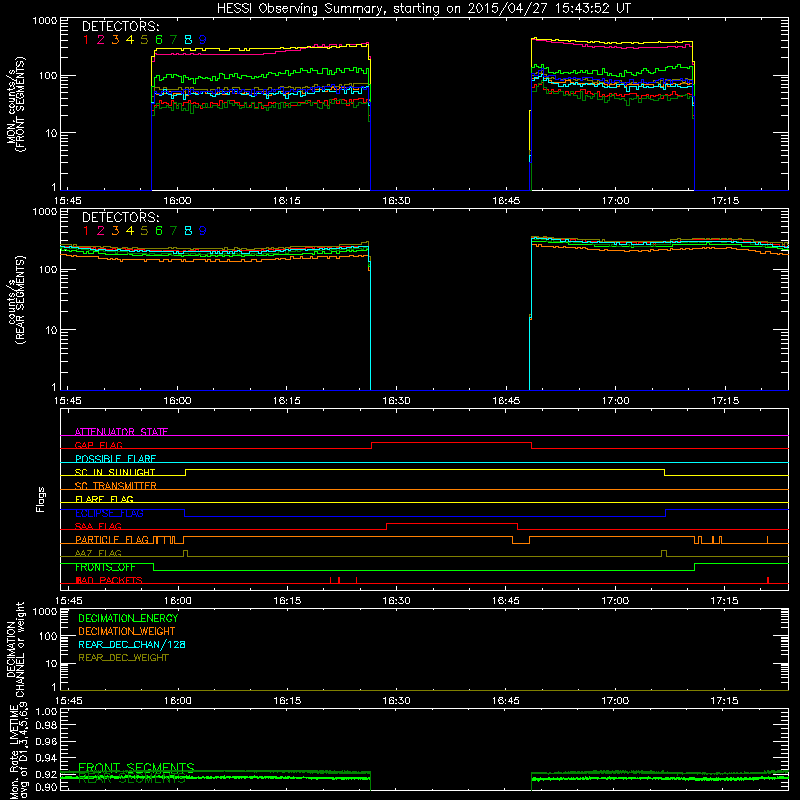The width and height of the screenshot is (800, 800).
Task: Click the GAP_FLAG label
Action: click(98, 445)
